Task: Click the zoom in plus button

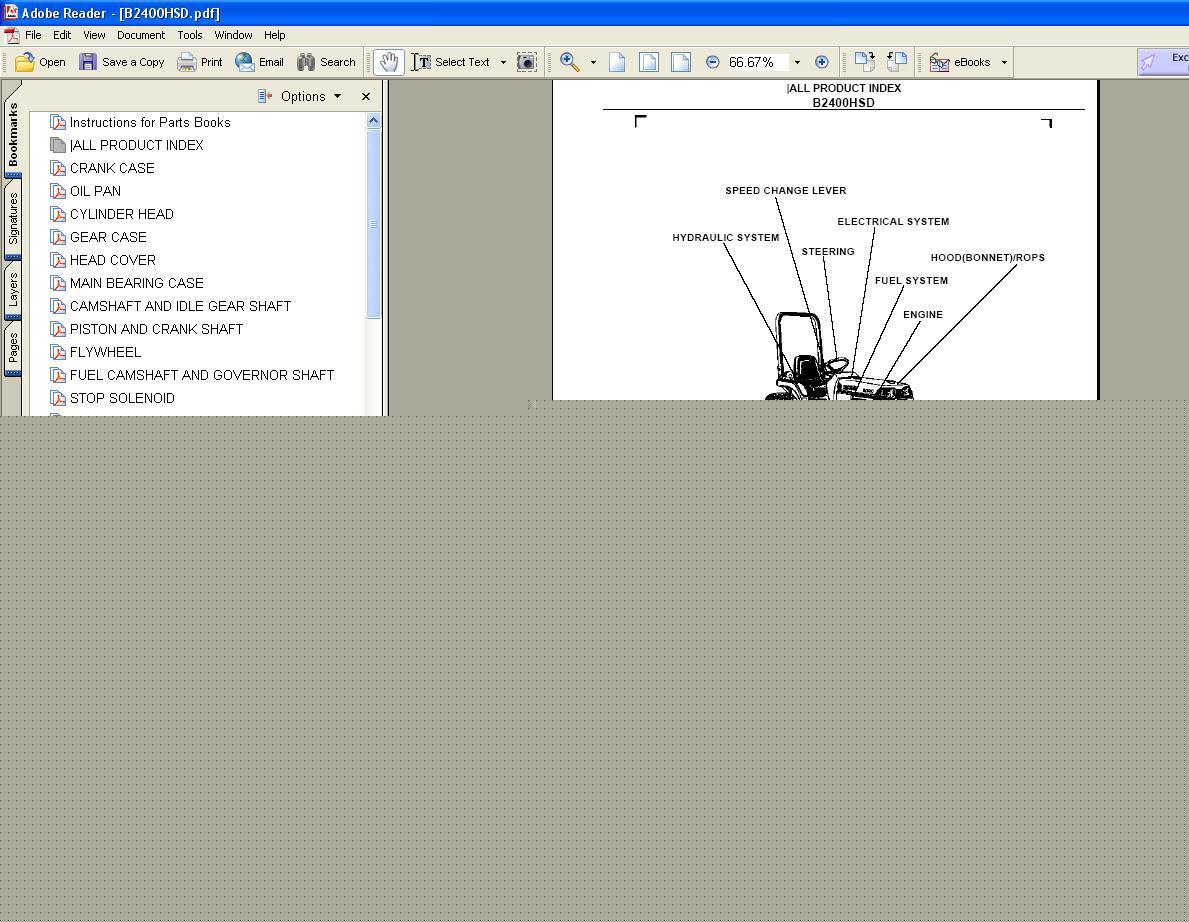Action: point(821,62)
